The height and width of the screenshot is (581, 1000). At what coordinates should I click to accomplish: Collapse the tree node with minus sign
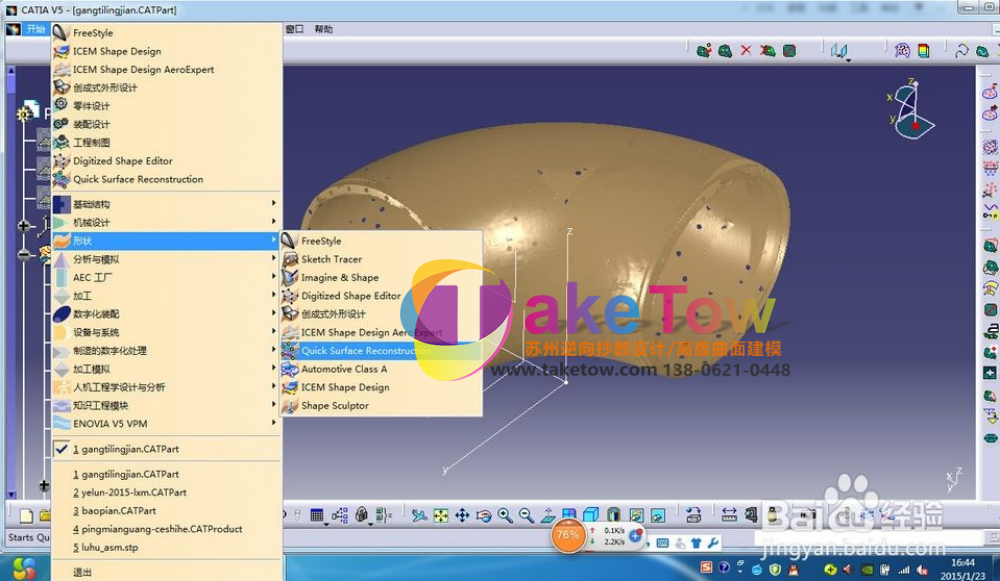tap(24, 255)
